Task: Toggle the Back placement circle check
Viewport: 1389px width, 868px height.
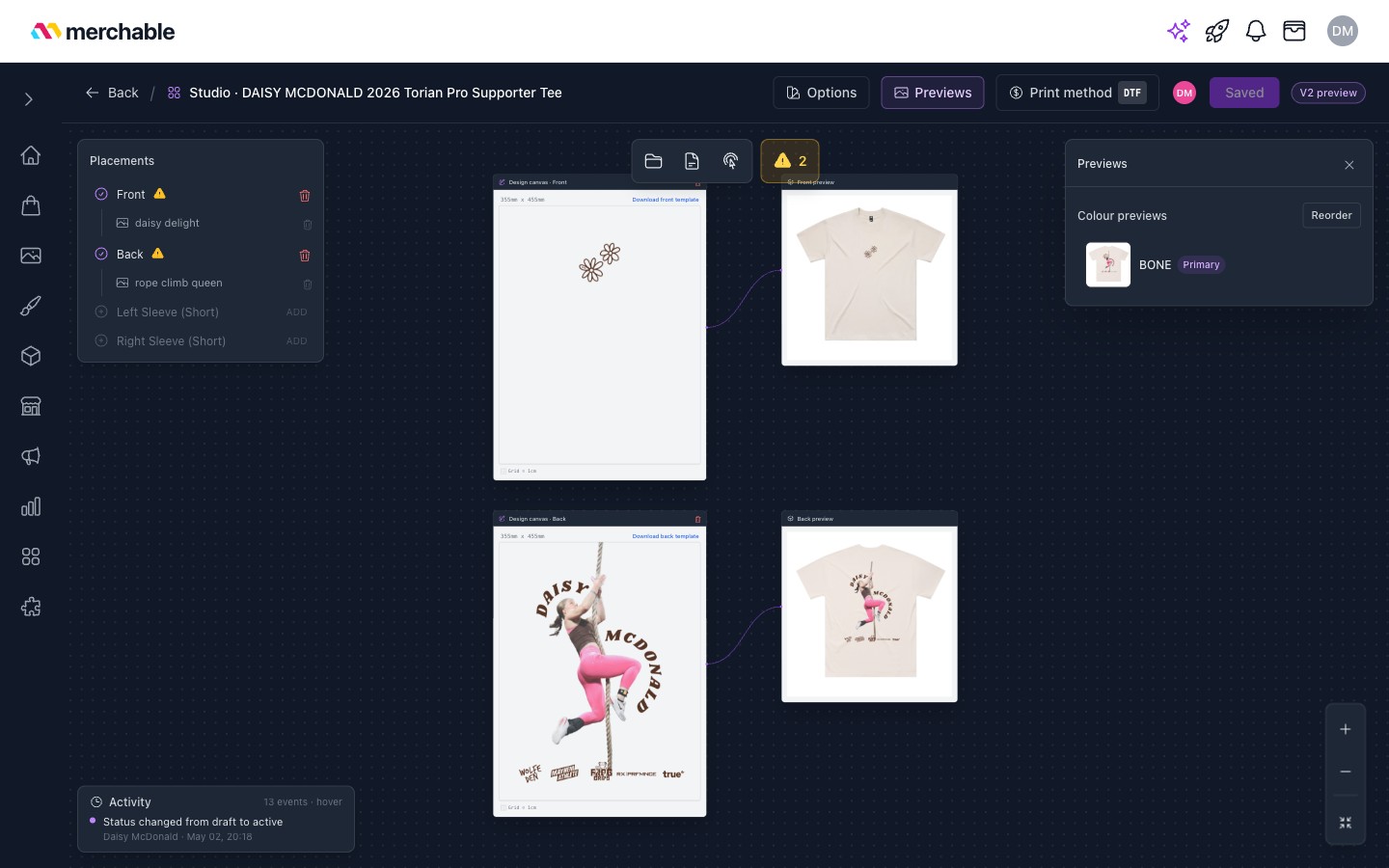Action: [x=101, y=254]
